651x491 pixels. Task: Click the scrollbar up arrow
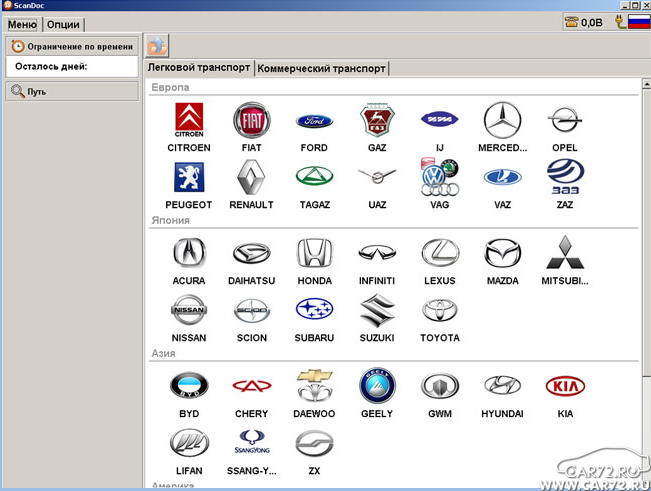pos(646,83)
